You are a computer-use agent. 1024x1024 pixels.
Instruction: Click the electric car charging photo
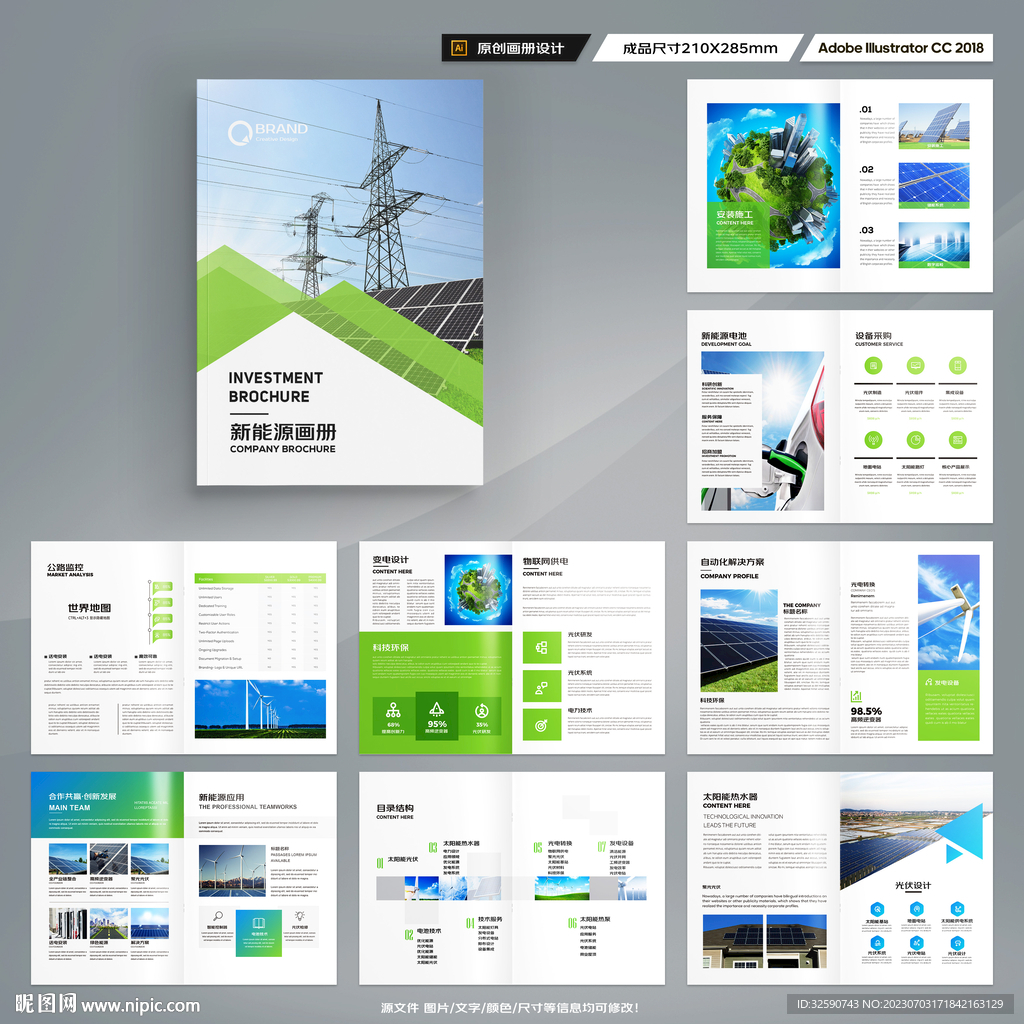point(763,431)
